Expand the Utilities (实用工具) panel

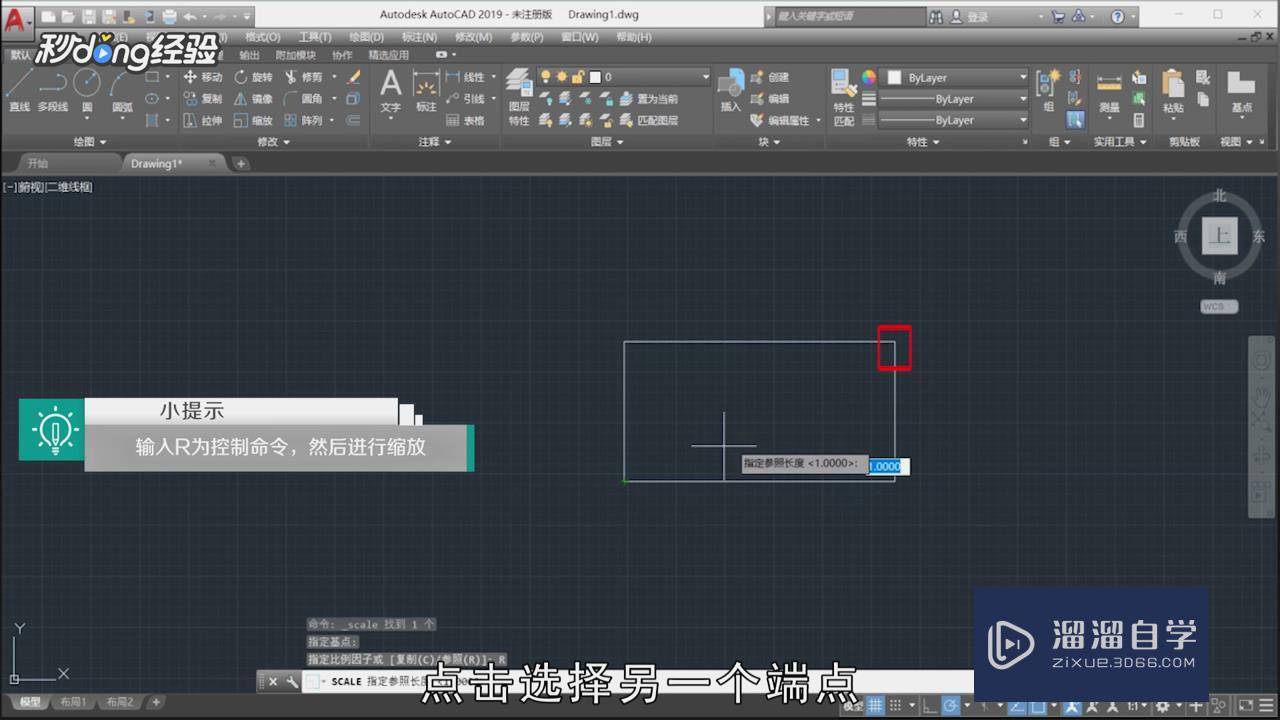tap(1119, 142)
